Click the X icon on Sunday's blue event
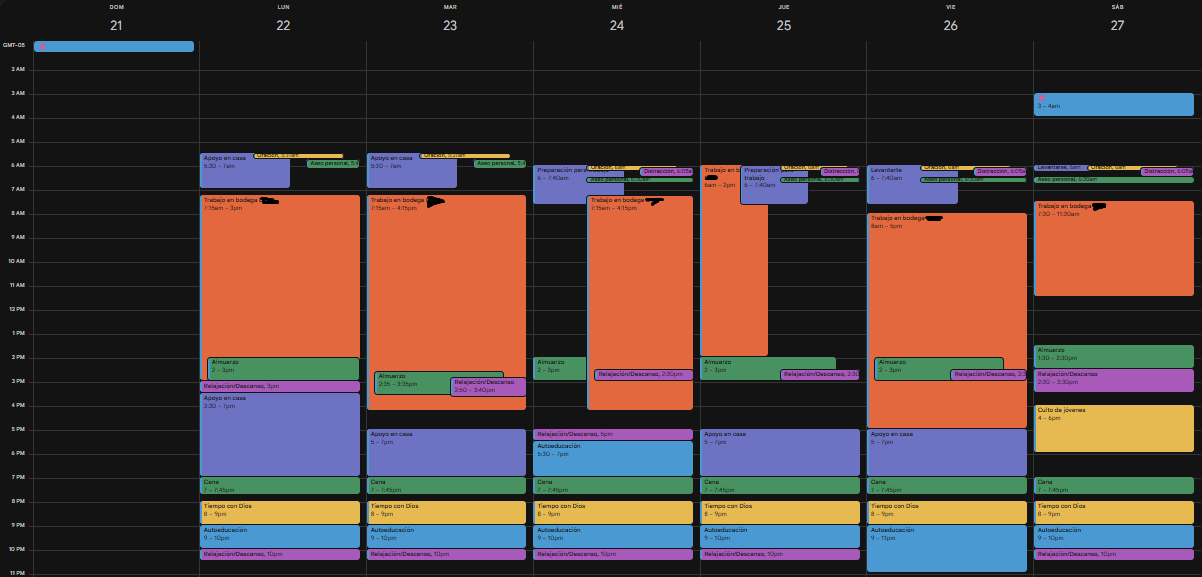This screenshot has width=1202, height=577. click(x=42, y=47)
